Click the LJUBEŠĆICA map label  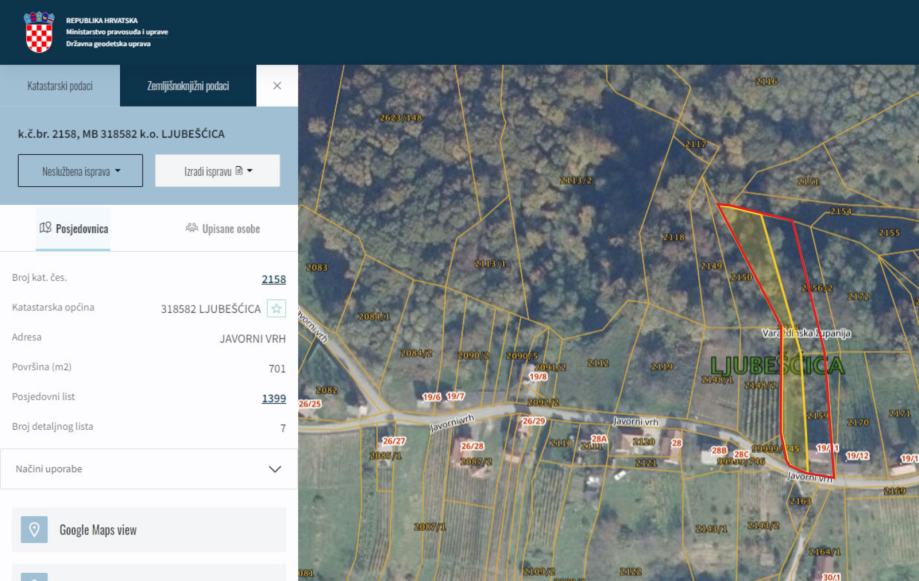[x=777, y=366]
